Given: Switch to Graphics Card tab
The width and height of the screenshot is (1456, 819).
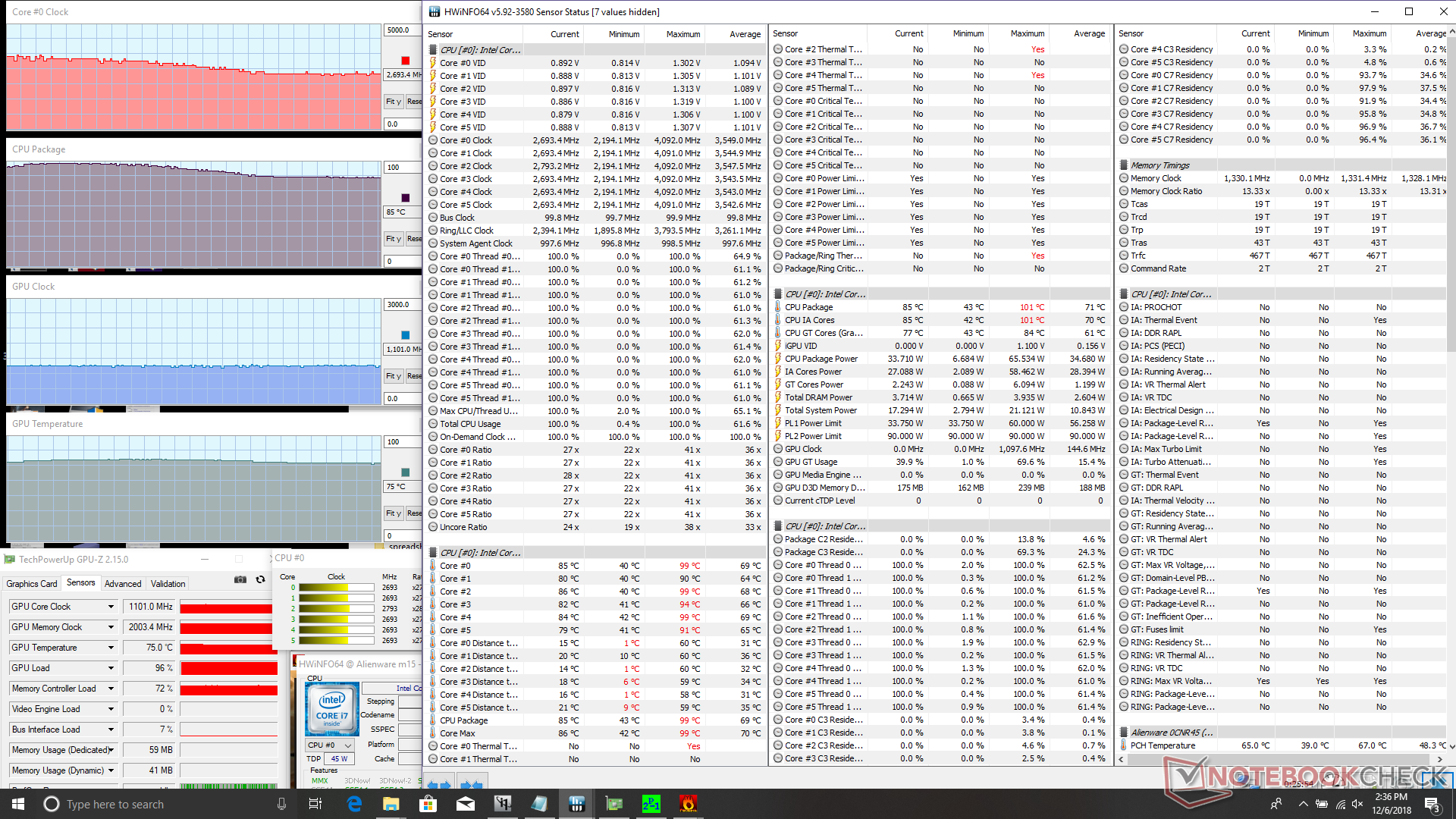Looking at the screenshot, I should coord(32,583).
